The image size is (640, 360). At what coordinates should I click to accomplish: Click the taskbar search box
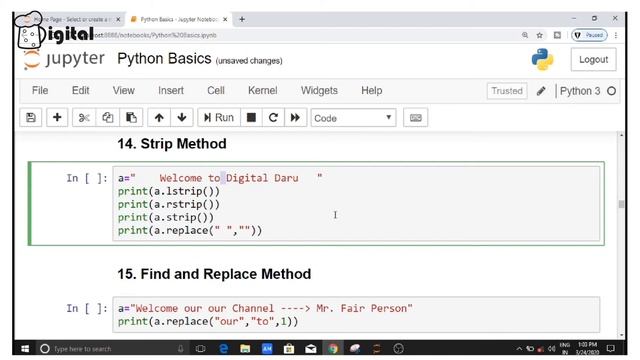pyautogui.click(x=112, y=349)
